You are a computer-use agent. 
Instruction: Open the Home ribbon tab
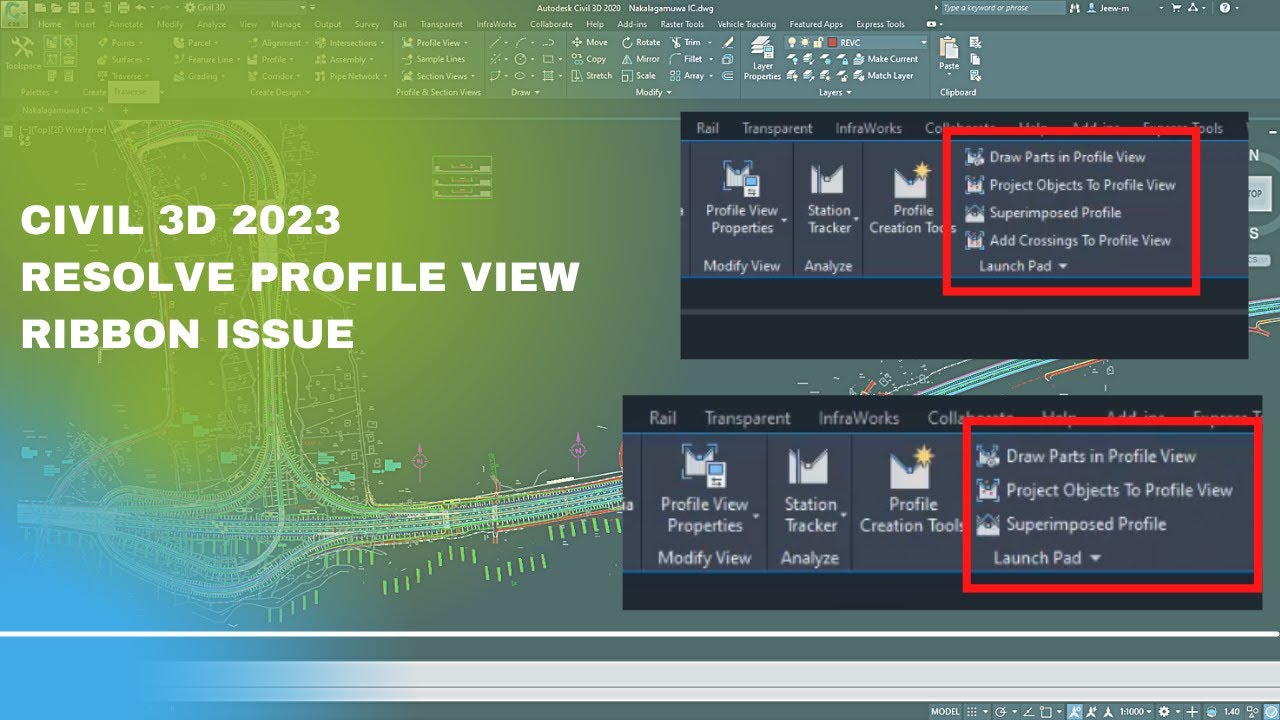[50, 24]
